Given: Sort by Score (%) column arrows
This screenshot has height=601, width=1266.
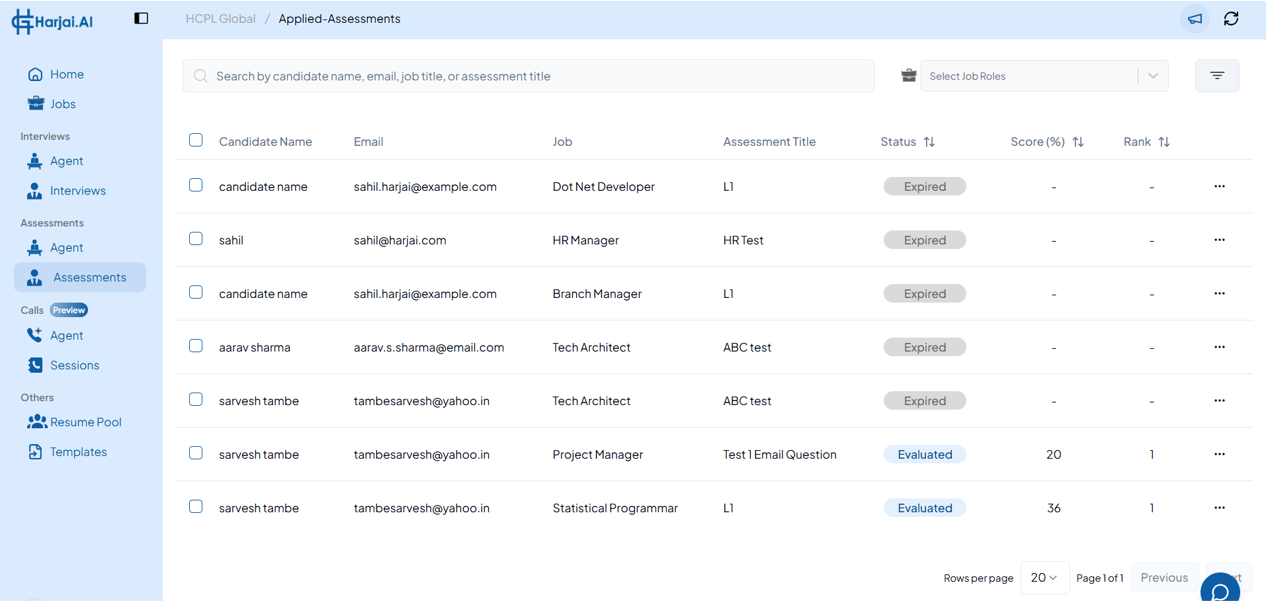Looking at the screenshot, I should click(x=1078, y=142).
